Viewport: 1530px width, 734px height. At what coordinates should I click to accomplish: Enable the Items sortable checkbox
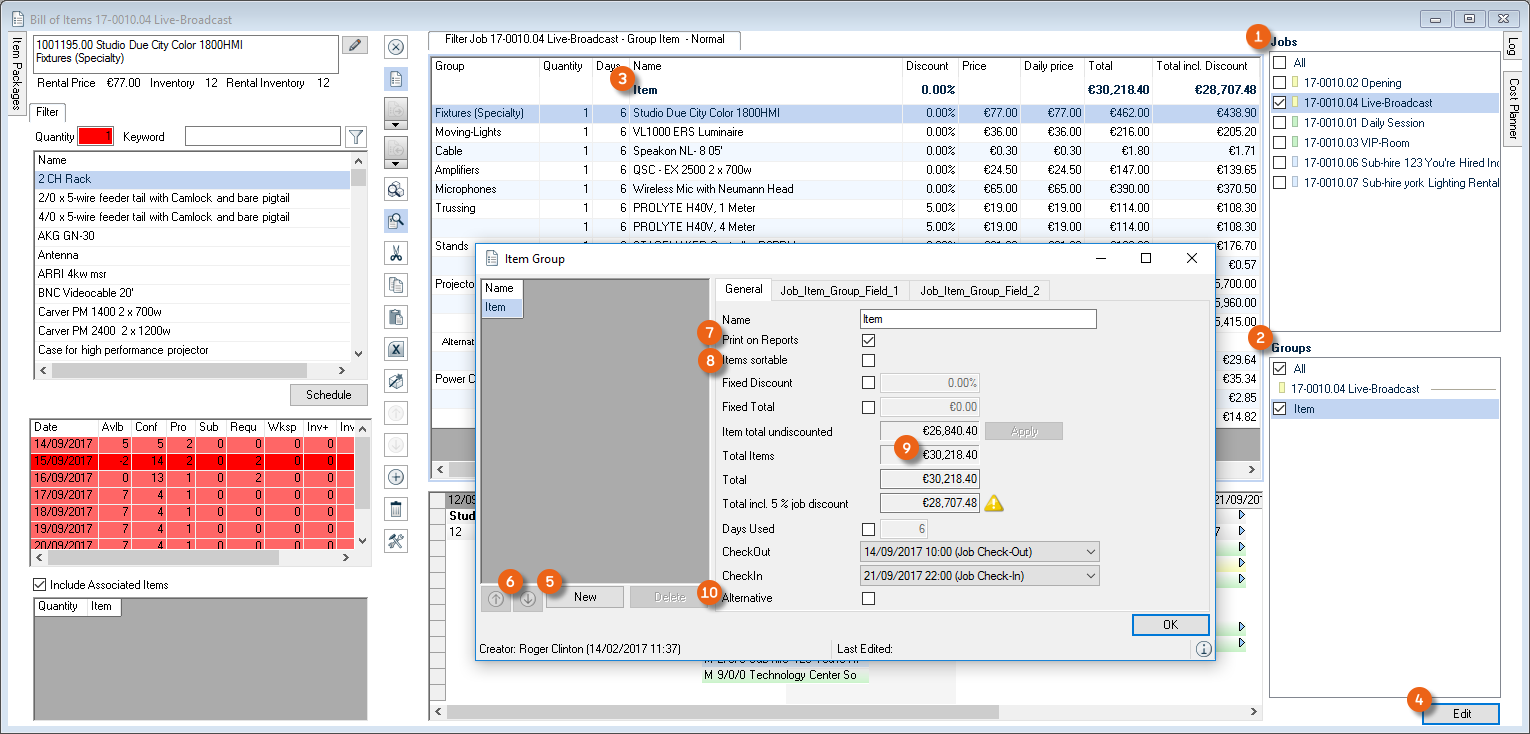coord(868,360)
